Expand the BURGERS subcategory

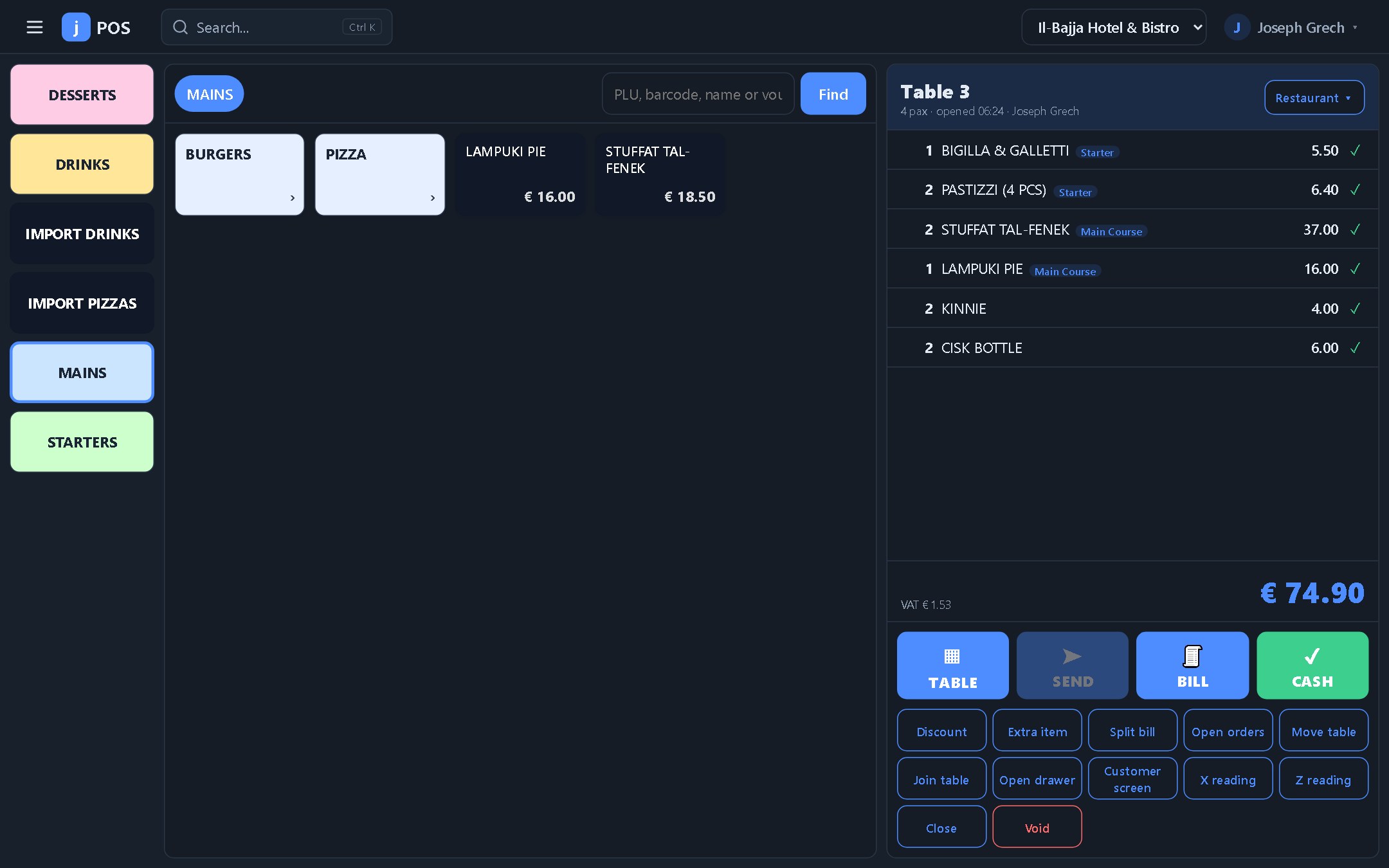(239, 174)
